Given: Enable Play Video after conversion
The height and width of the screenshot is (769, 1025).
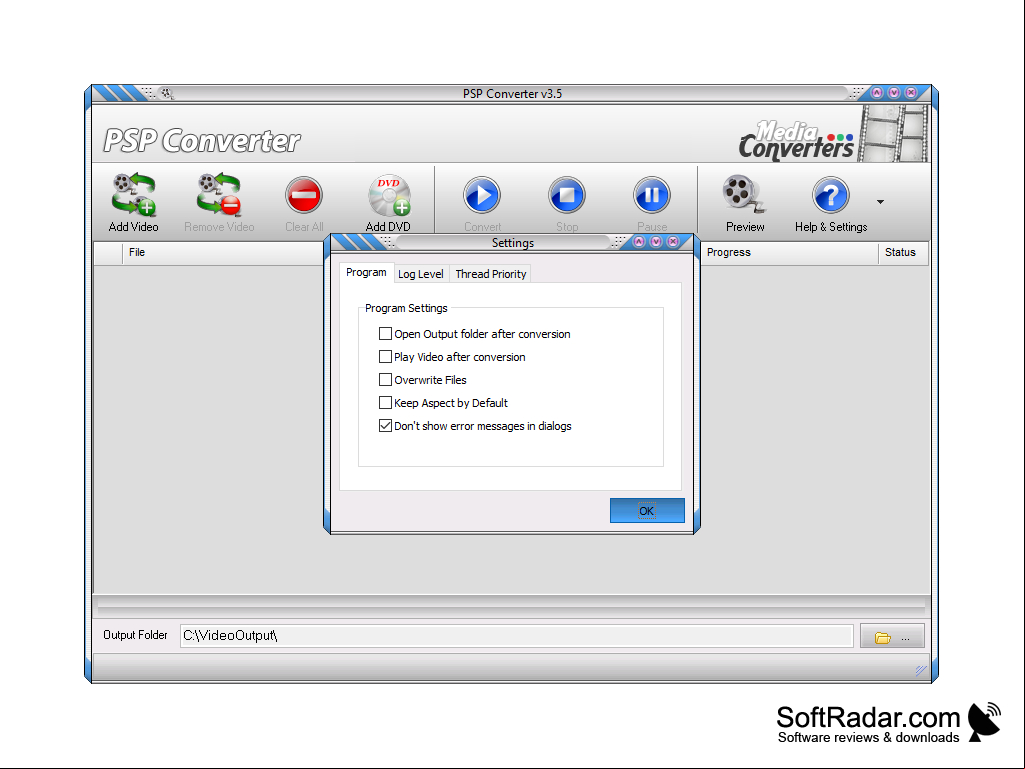Looking at the screenshot, I should (386, 357).
